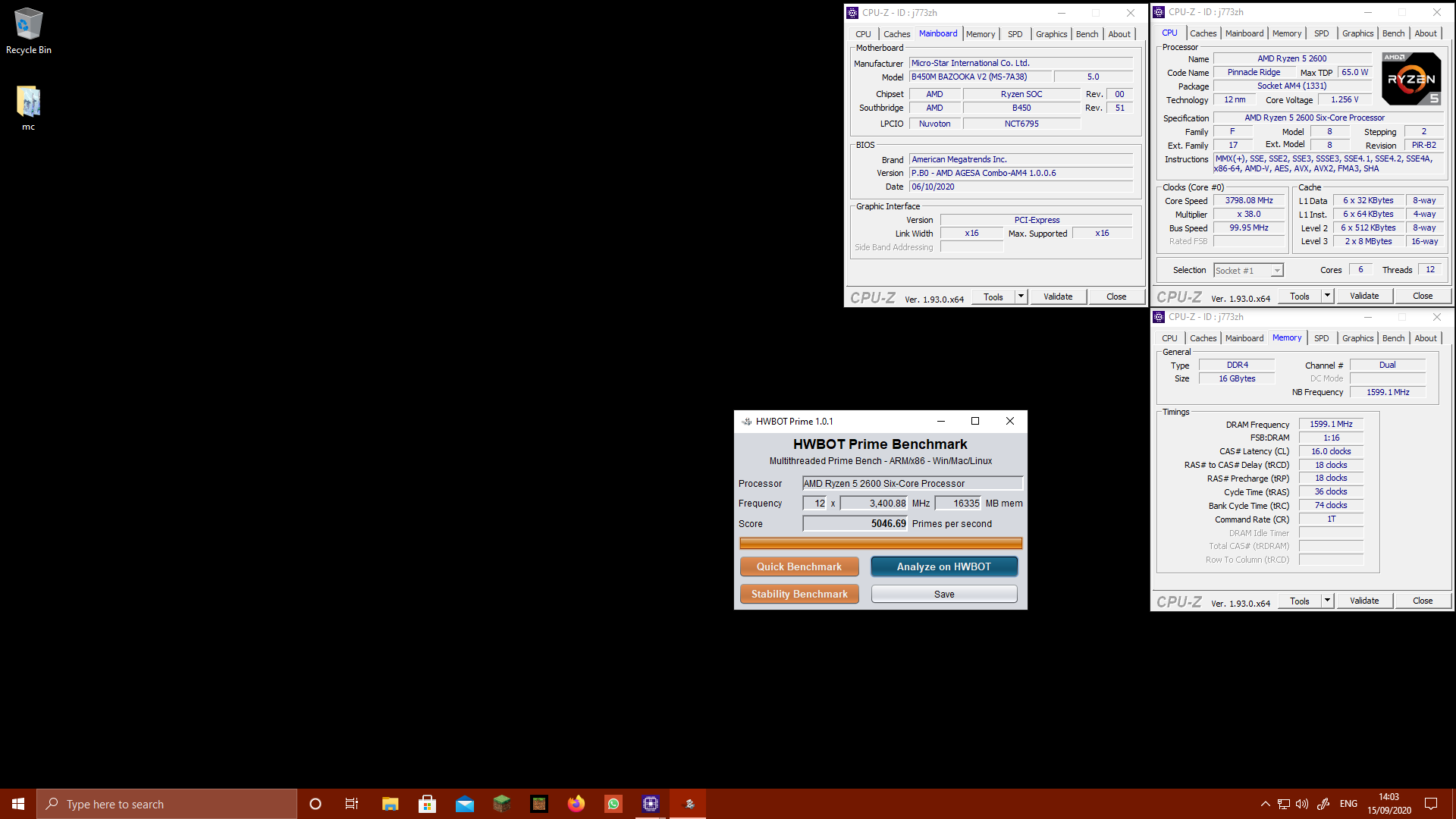
Task: Switch to HWBOT Prime taskbar icon
Action: tap(688, 804)
